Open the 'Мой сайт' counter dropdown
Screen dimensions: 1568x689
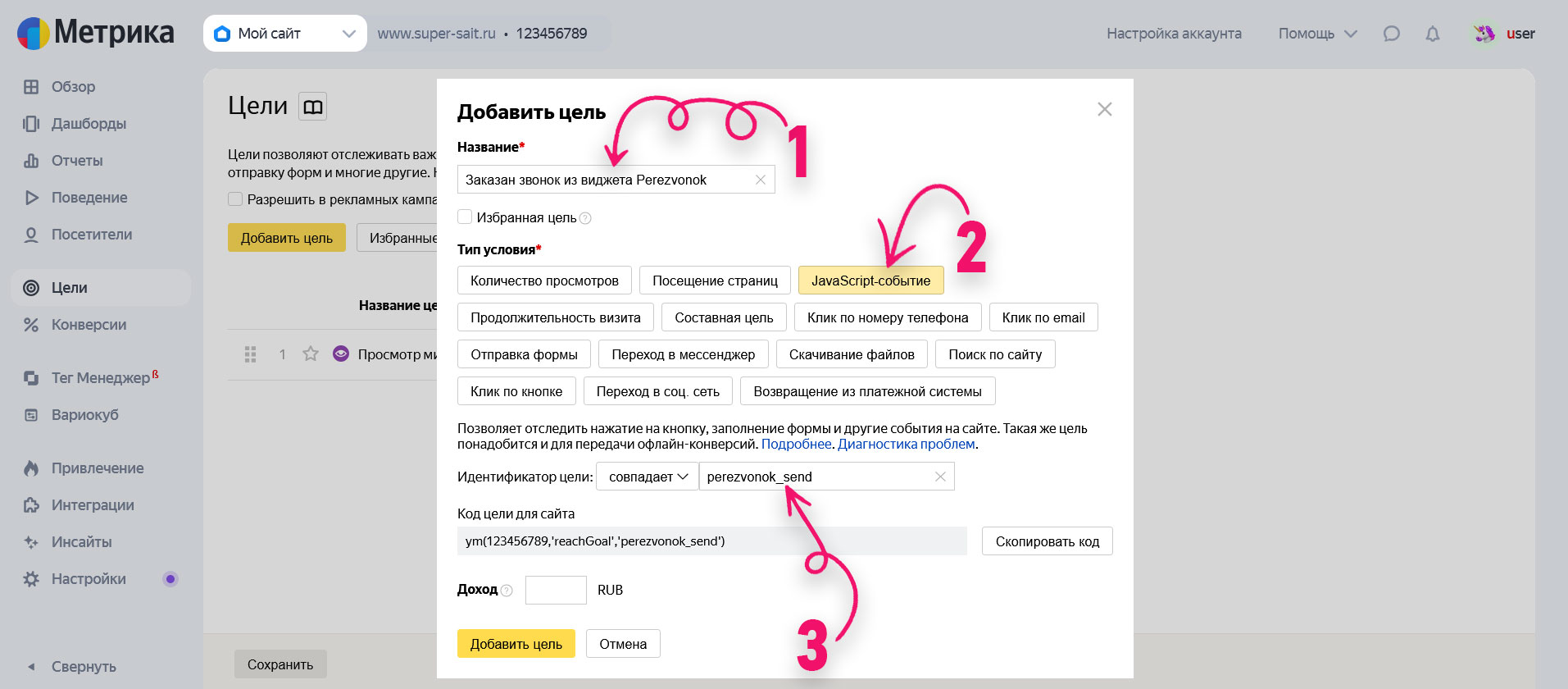(284, 34)
